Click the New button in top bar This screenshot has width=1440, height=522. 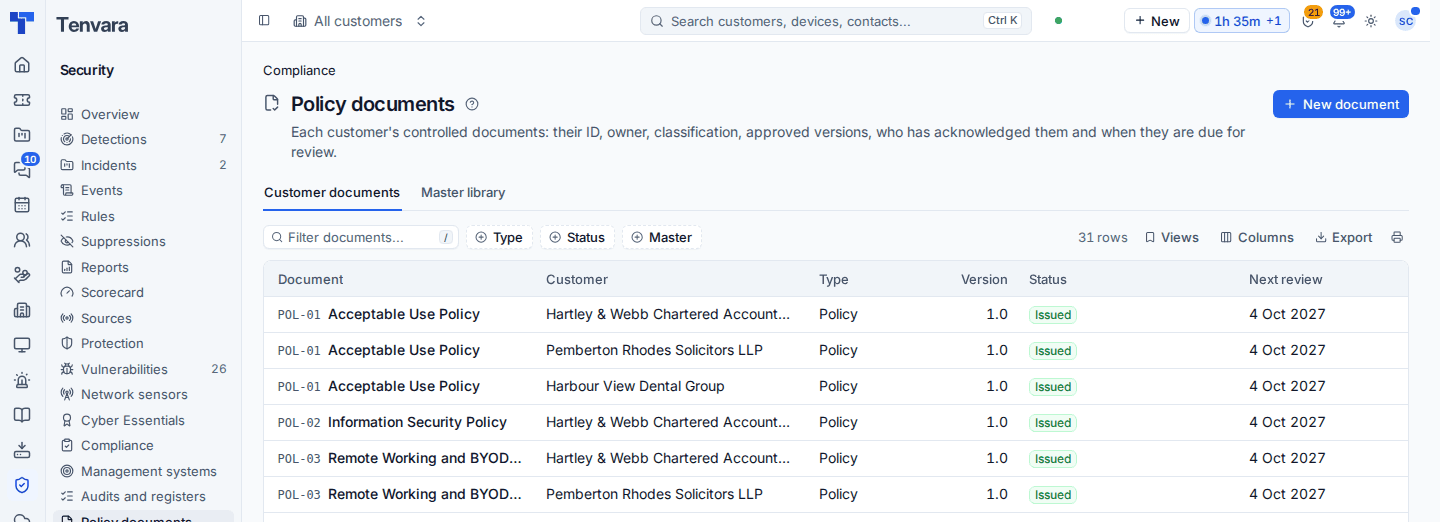[x=1157, y=21]
